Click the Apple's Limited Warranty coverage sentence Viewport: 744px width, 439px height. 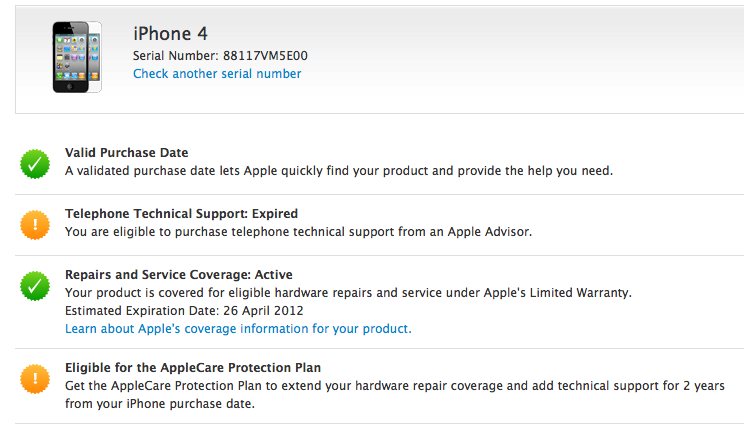pyautogui.click(x=348, y=292)
